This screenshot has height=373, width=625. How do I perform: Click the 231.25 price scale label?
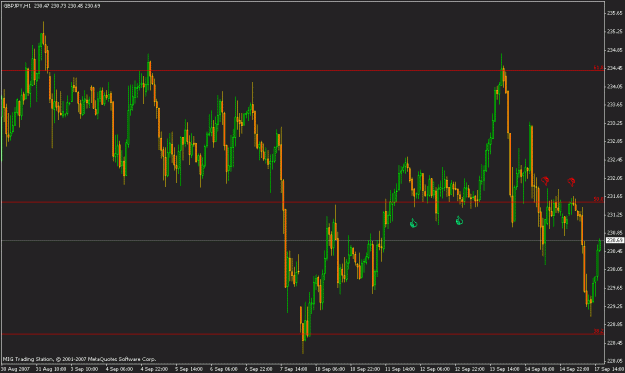[615, 214]
